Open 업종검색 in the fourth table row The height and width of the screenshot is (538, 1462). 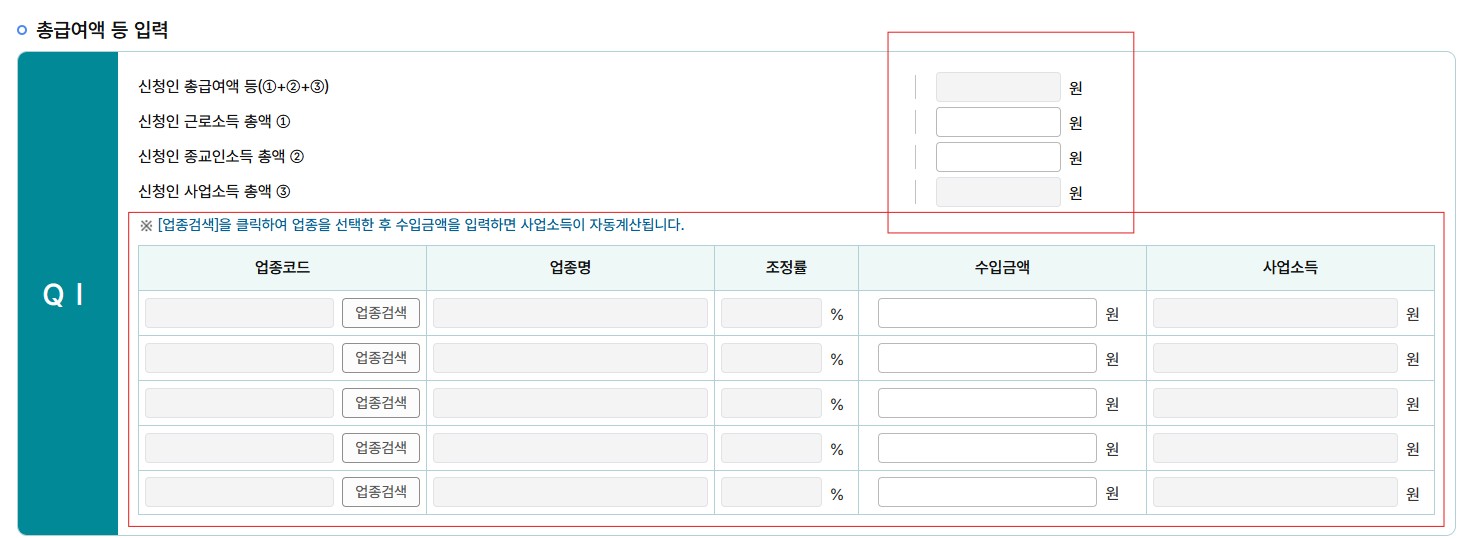click(x=381, y=448)
